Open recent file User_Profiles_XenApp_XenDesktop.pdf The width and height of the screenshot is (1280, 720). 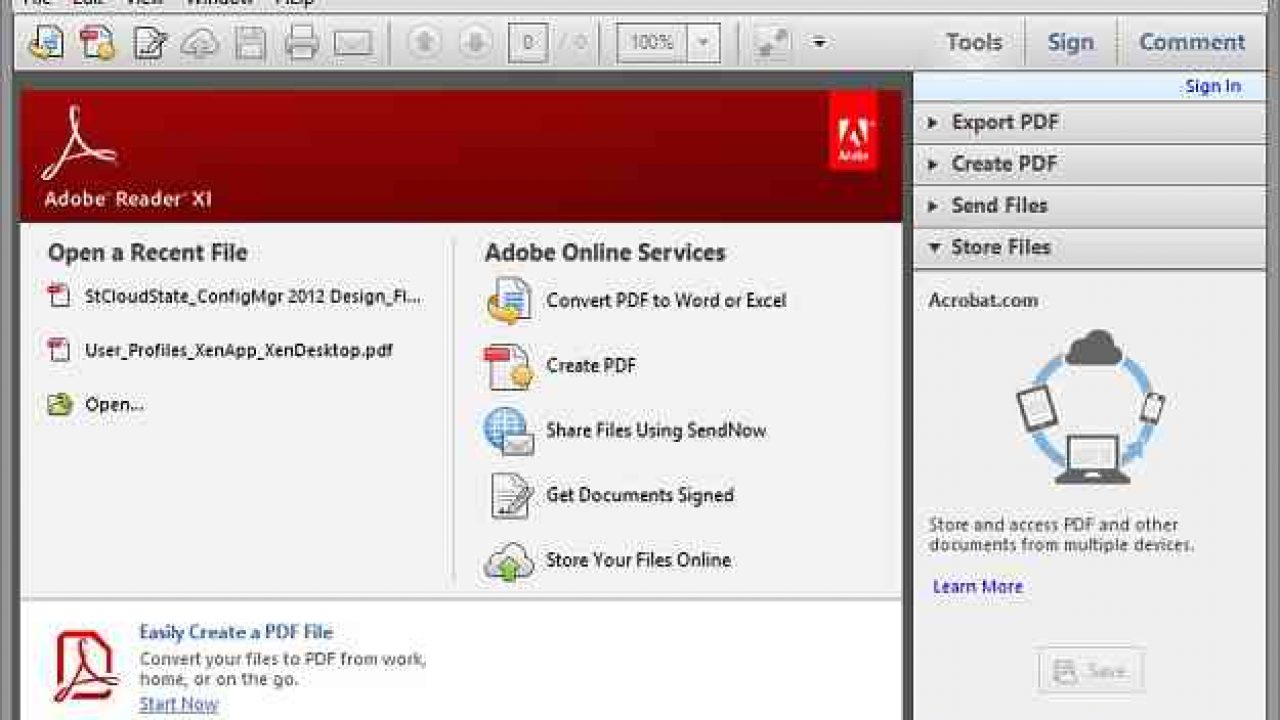(239, 350)
